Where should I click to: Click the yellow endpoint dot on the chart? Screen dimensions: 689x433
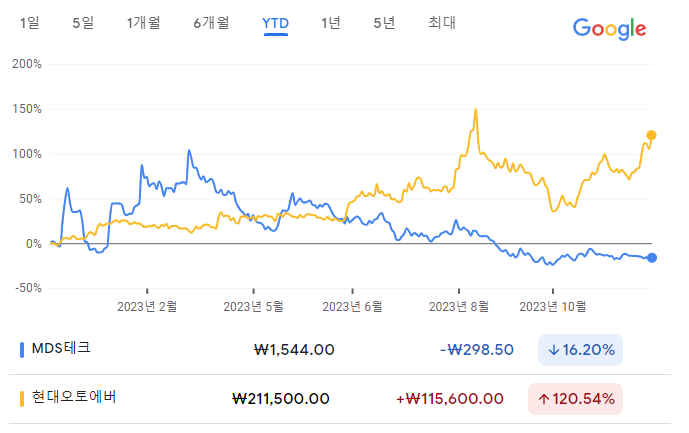click(651, 135)
